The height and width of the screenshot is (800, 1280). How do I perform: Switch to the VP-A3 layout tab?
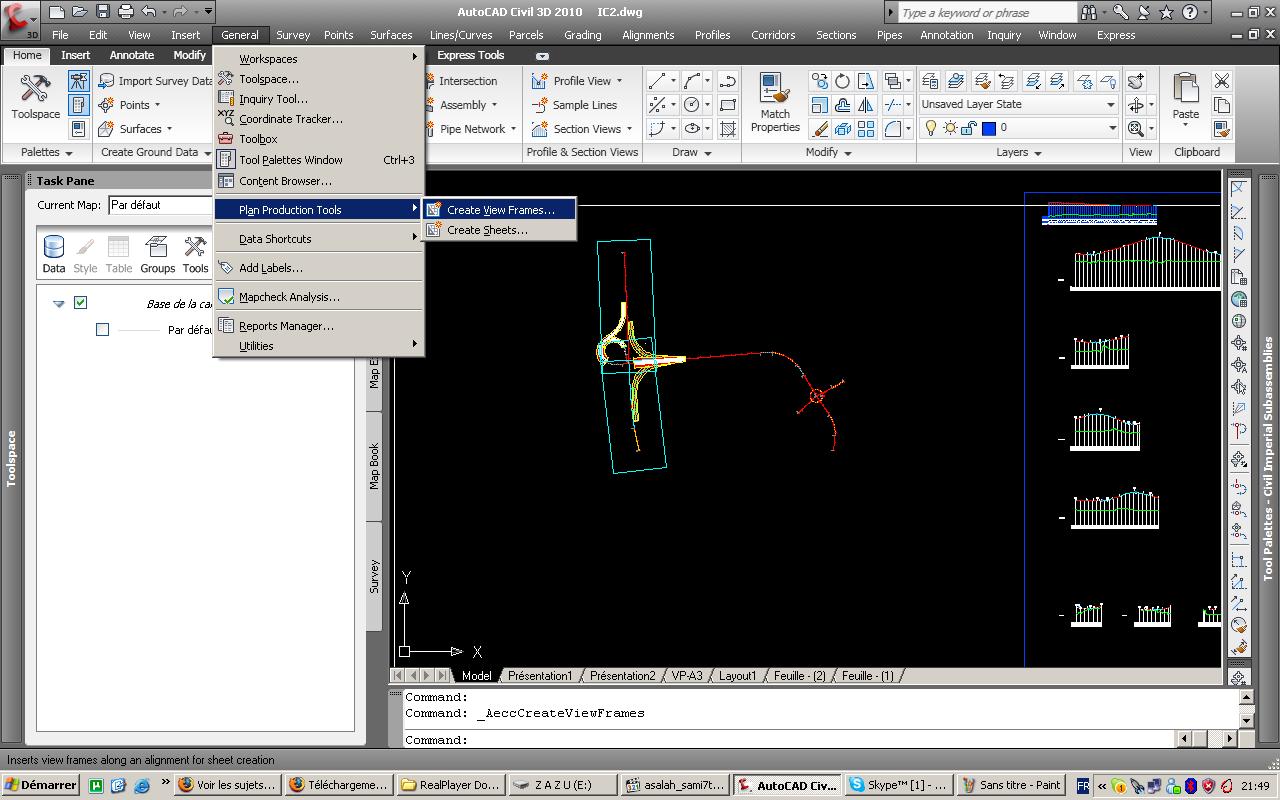(x=686, y=676)
